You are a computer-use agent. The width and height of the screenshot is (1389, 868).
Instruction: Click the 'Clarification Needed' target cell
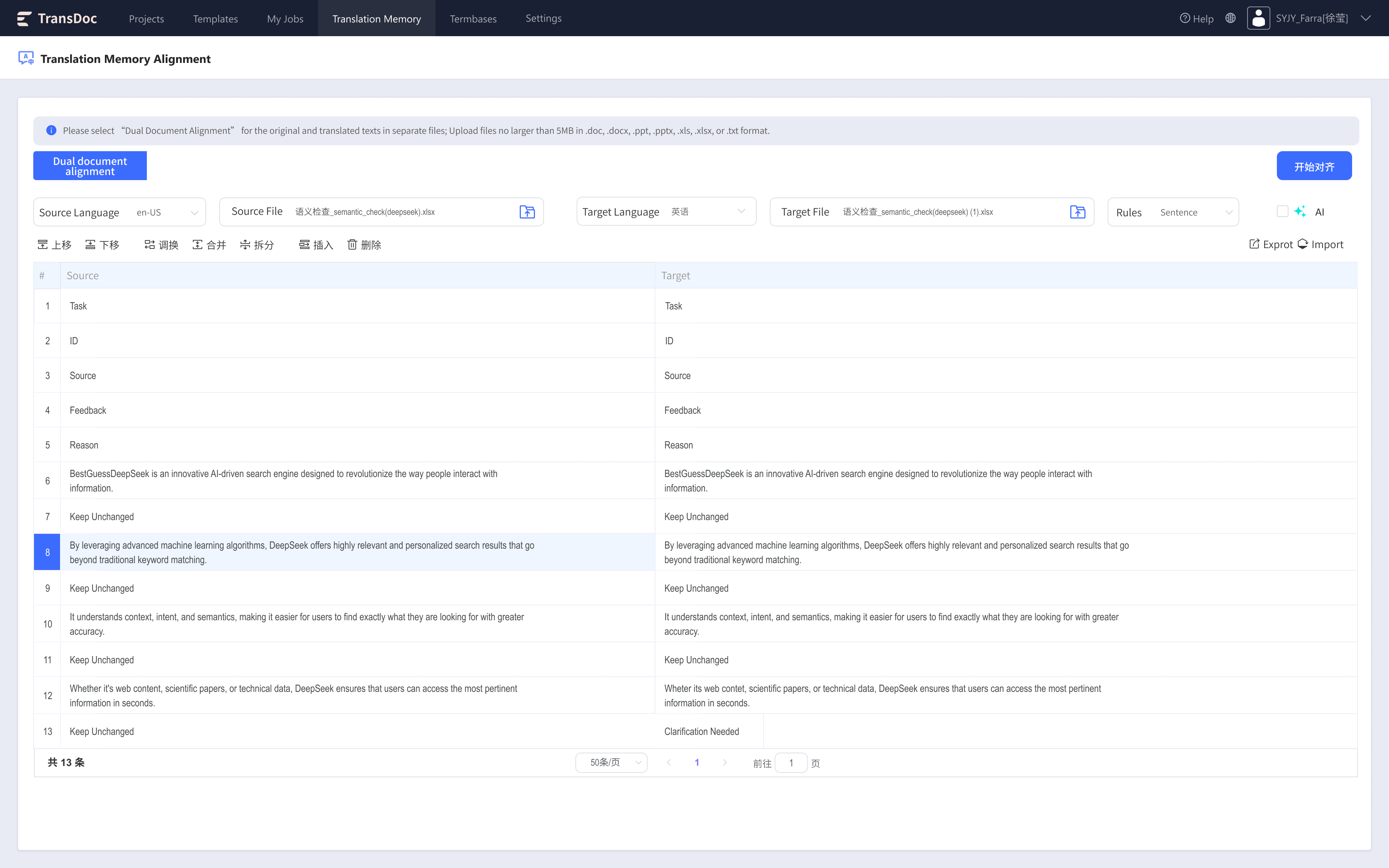(x=709, y=731)
